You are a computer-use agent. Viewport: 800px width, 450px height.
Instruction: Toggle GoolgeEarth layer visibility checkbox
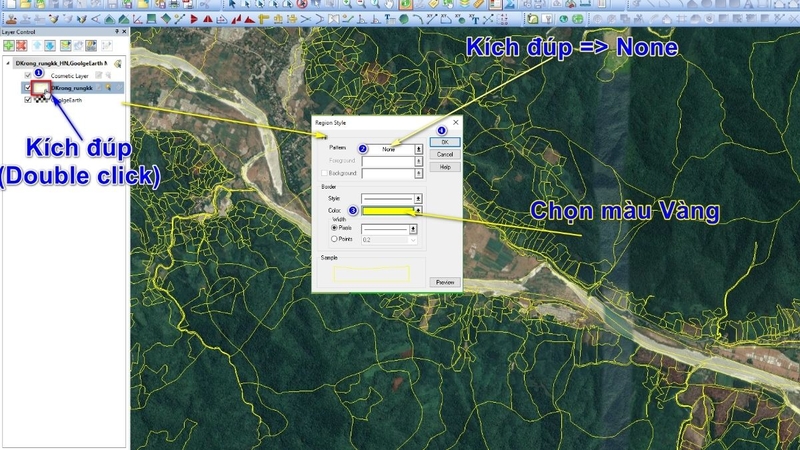point(28,100)
